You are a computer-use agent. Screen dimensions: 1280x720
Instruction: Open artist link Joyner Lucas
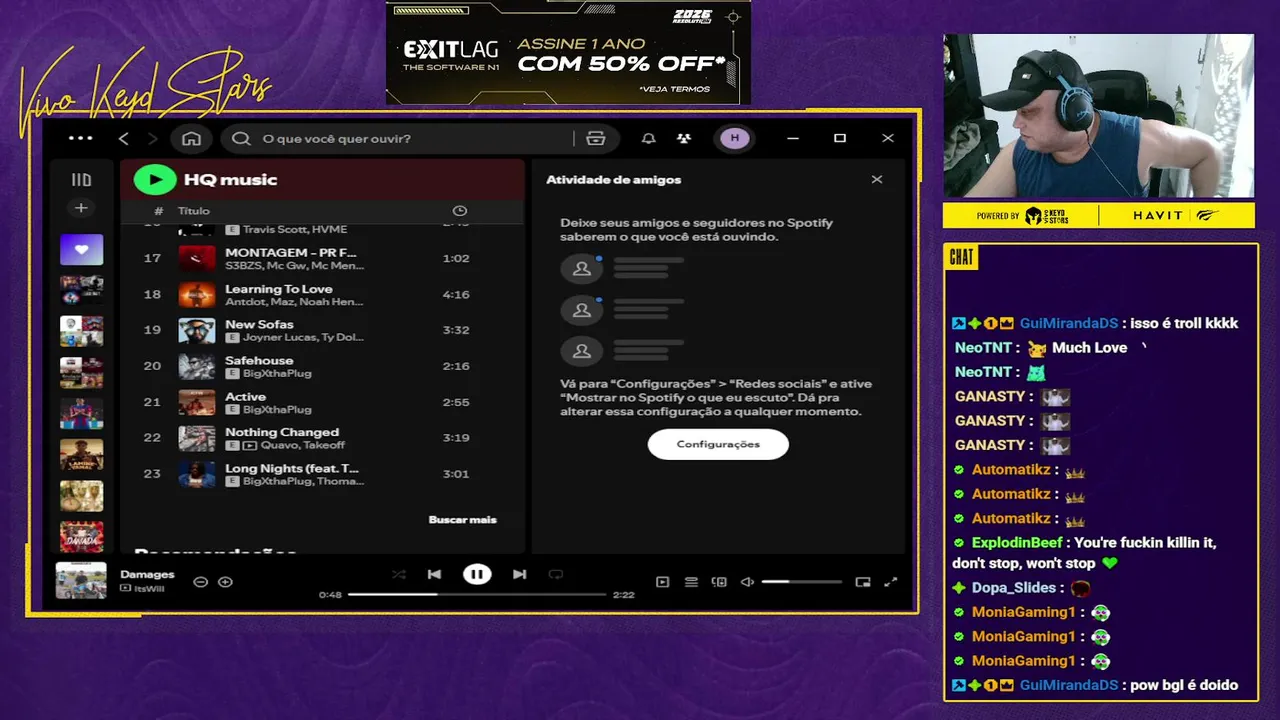tap(277, 338)
